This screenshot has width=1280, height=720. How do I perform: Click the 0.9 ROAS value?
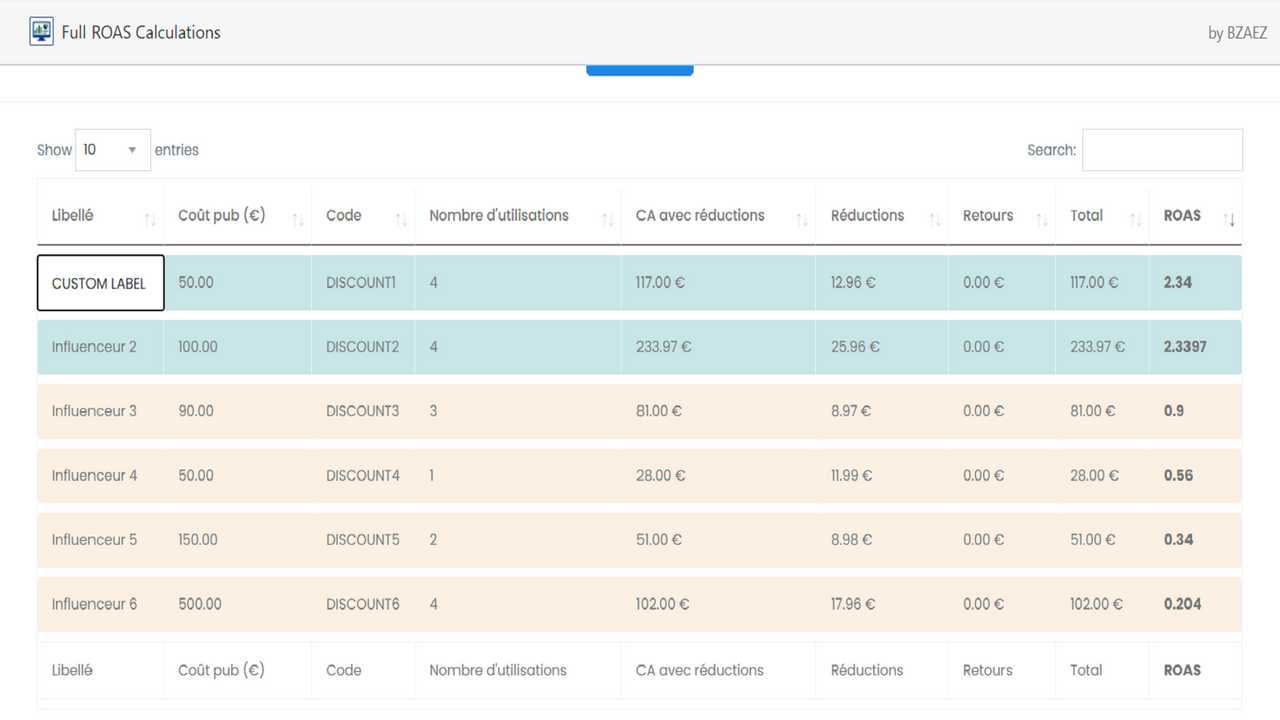click(1174, 411)
